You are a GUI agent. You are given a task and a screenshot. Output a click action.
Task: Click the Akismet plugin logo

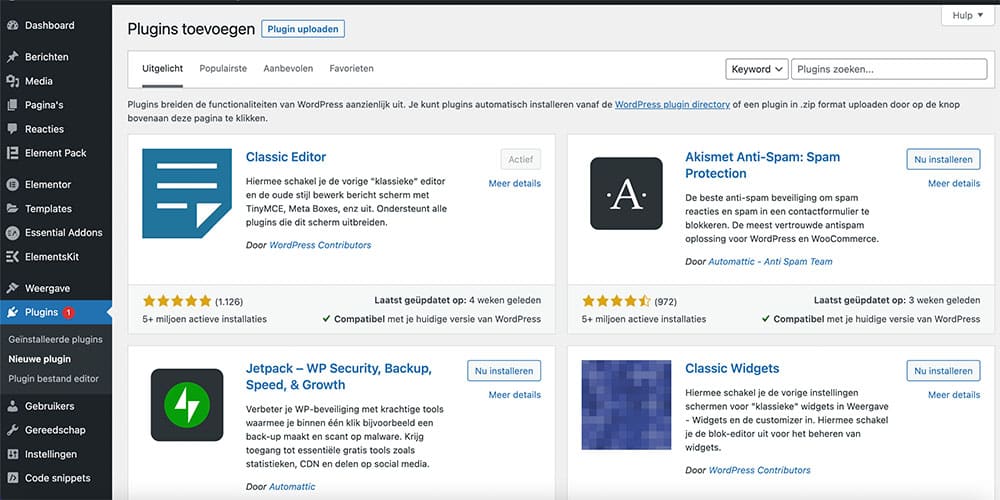pos(626,193)
